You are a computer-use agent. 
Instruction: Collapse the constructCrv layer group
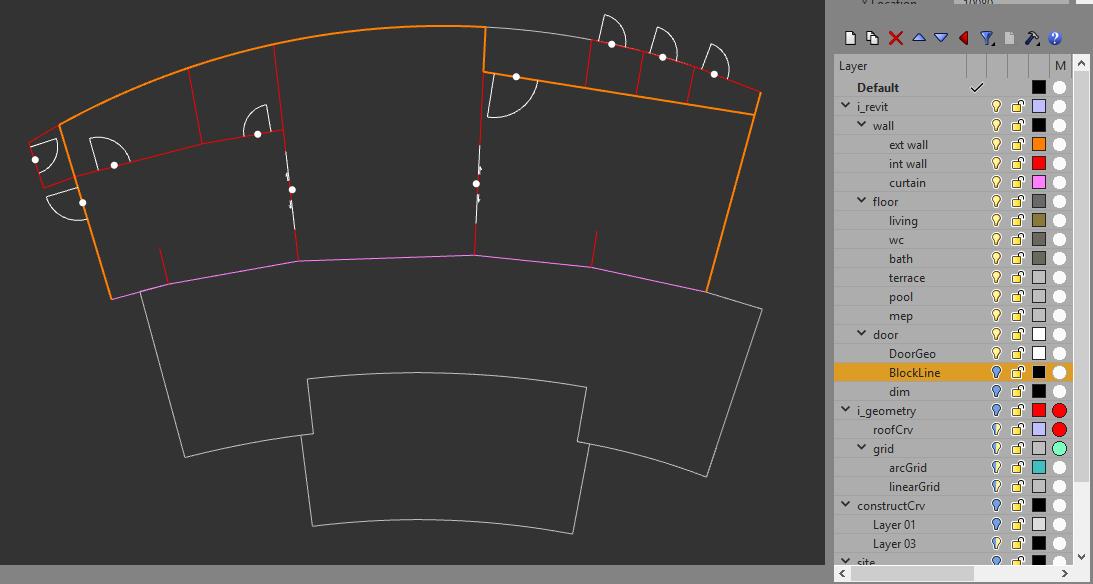(846, 505)
